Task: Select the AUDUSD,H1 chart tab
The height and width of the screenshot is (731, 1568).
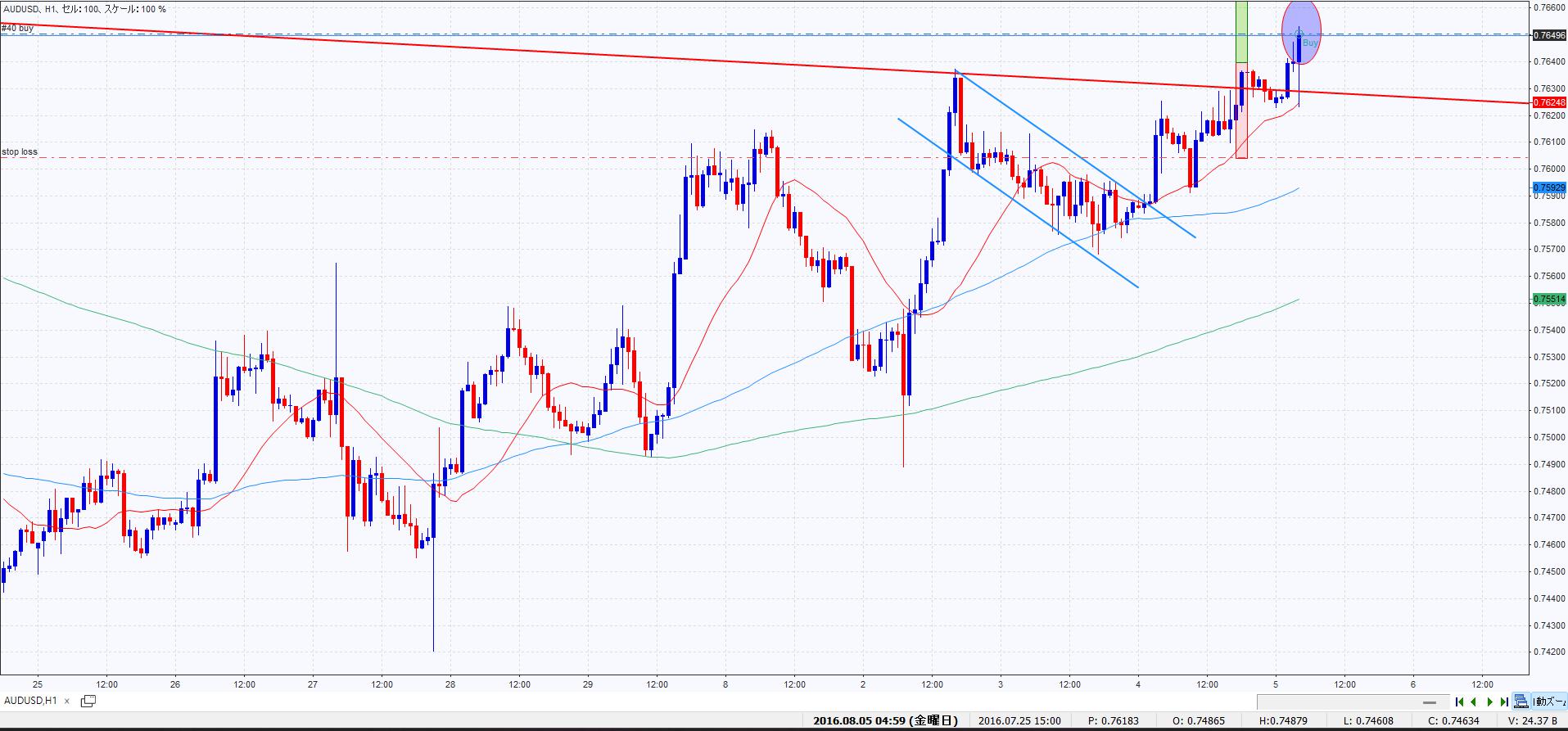Action: coord(30,701)
